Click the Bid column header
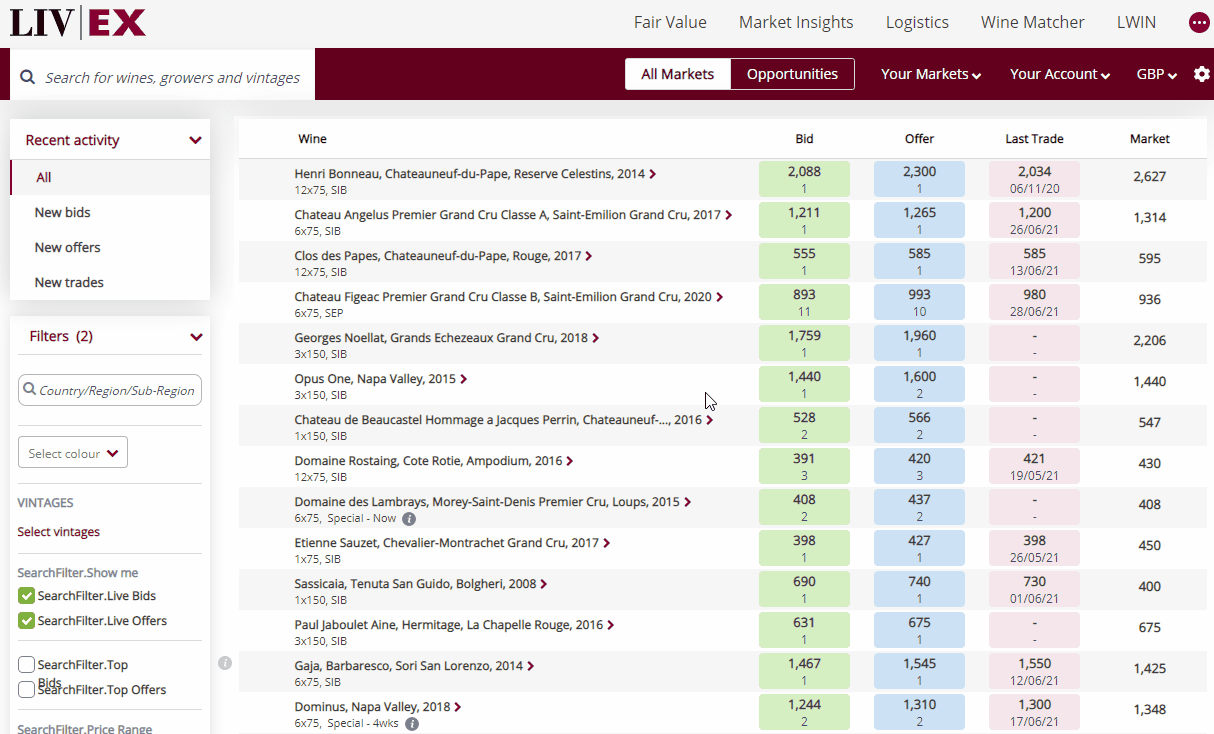This screenshot has height=734, width=1214. point(804,139)
